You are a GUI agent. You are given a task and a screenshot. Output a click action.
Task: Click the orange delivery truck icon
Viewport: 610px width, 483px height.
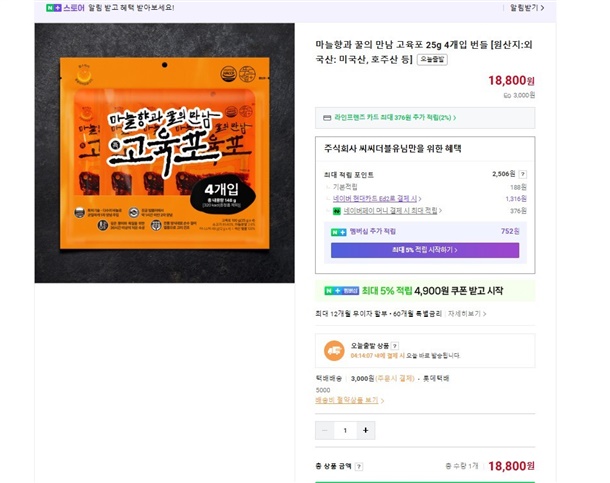[x=334, y=350]
